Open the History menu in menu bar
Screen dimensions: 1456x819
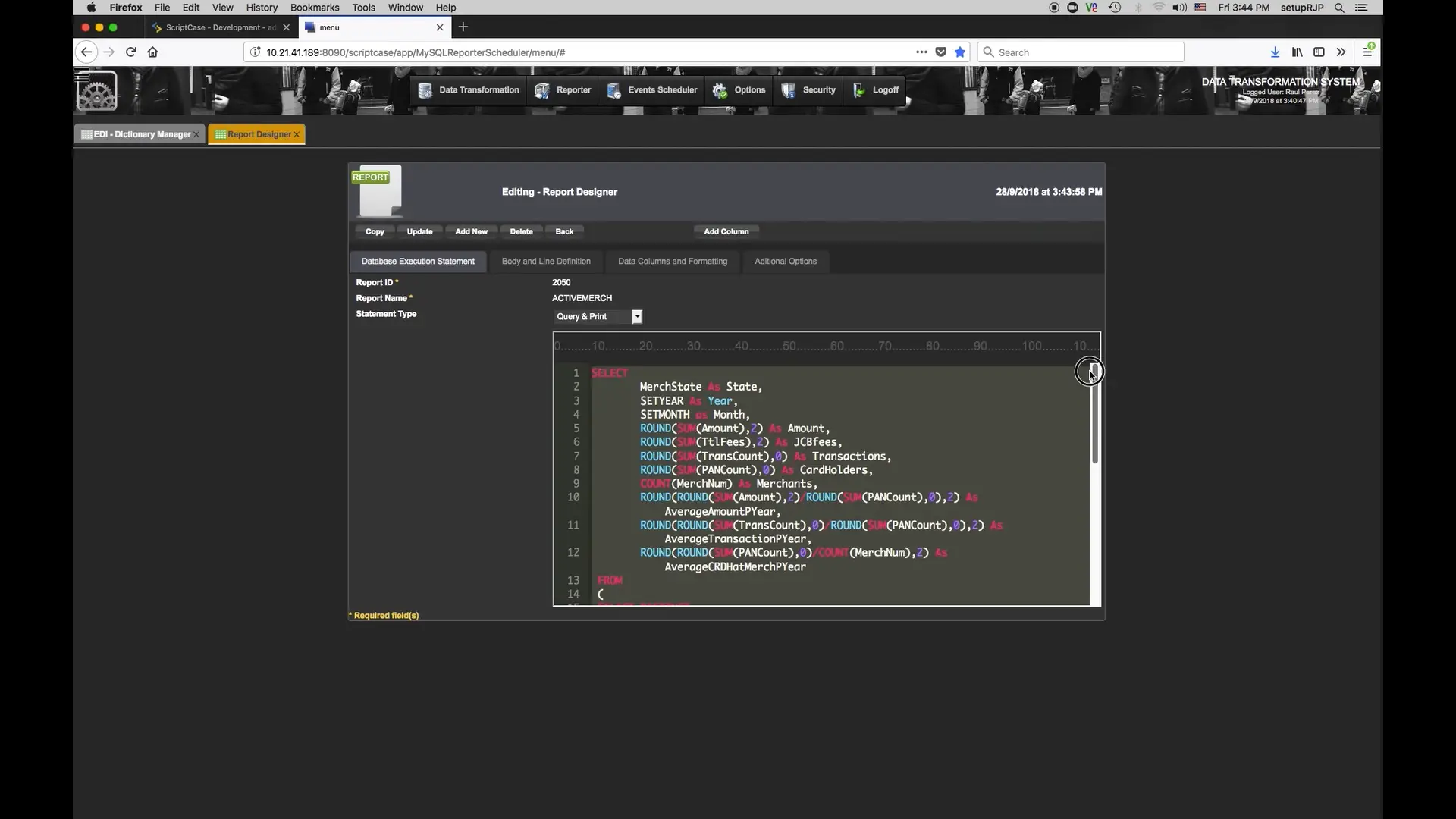tap(262, 7)
